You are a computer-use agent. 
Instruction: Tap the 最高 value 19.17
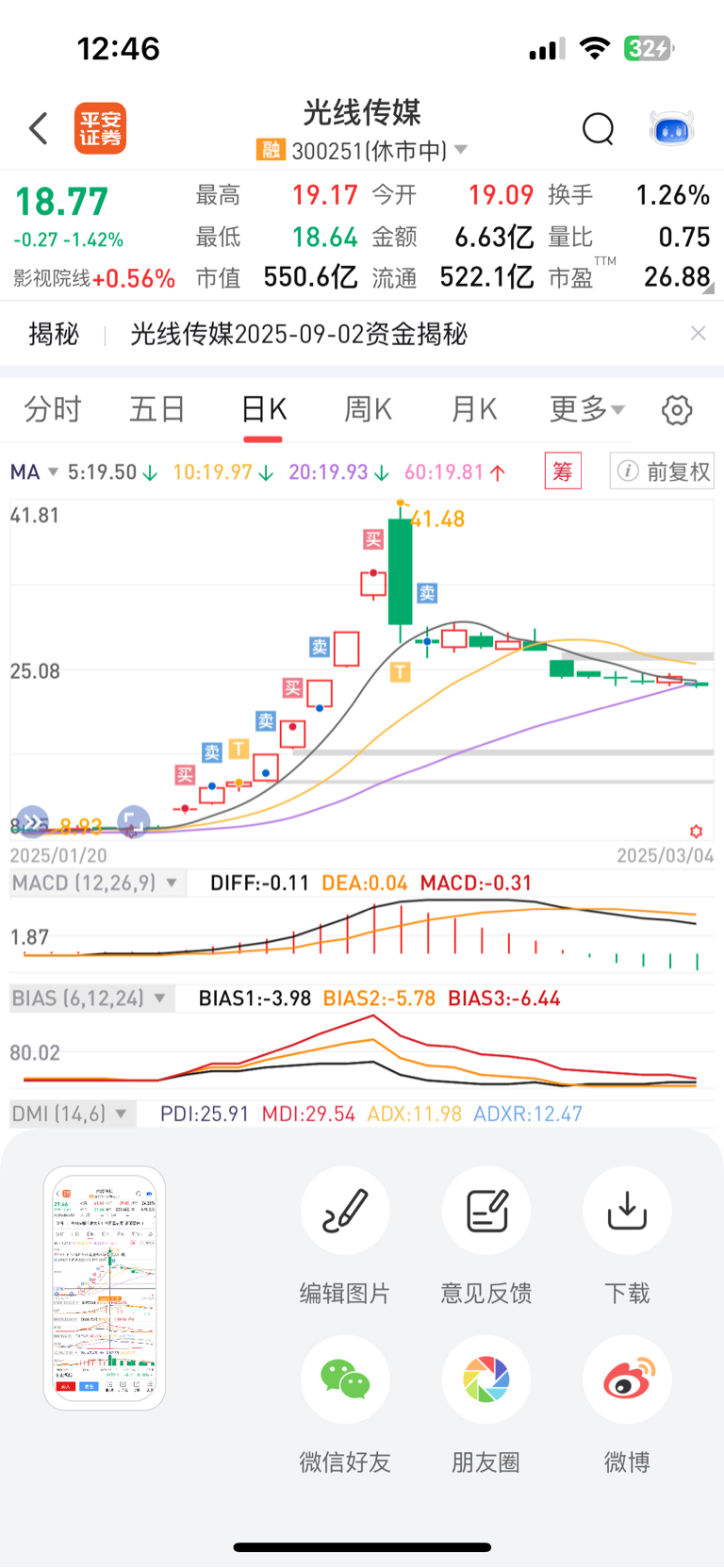click(325, 195)
